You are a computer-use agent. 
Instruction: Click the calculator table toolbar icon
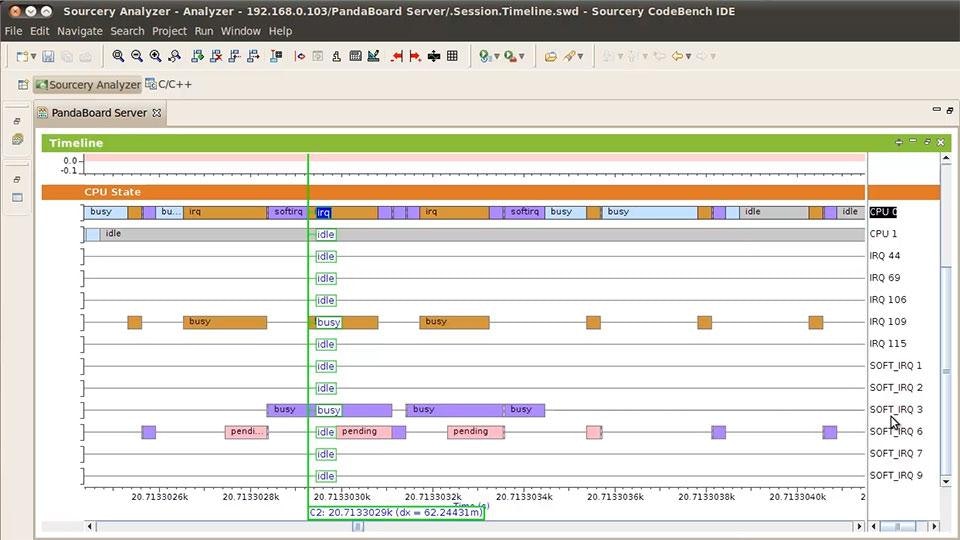click(355, 56)
